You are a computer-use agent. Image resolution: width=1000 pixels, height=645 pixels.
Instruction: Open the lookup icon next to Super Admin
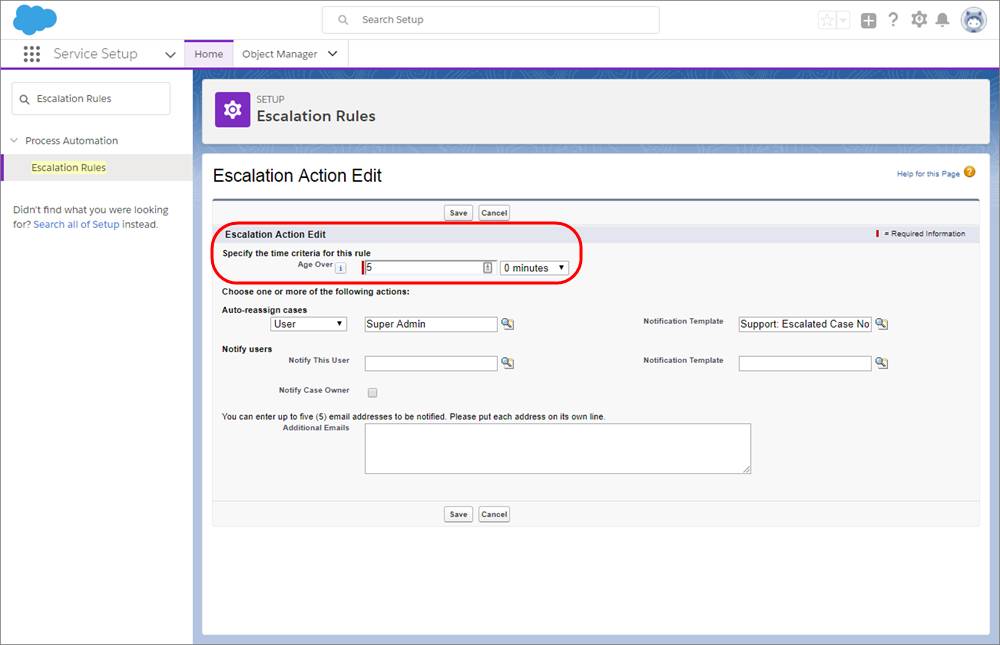pyautogui.click(x=507, y=324)
